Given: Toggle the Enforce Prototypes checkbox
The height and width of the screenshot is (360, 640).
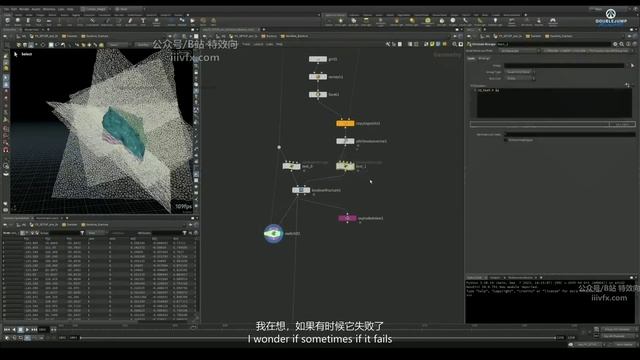Looking at the screenshot, I should [x=506, y=140].
